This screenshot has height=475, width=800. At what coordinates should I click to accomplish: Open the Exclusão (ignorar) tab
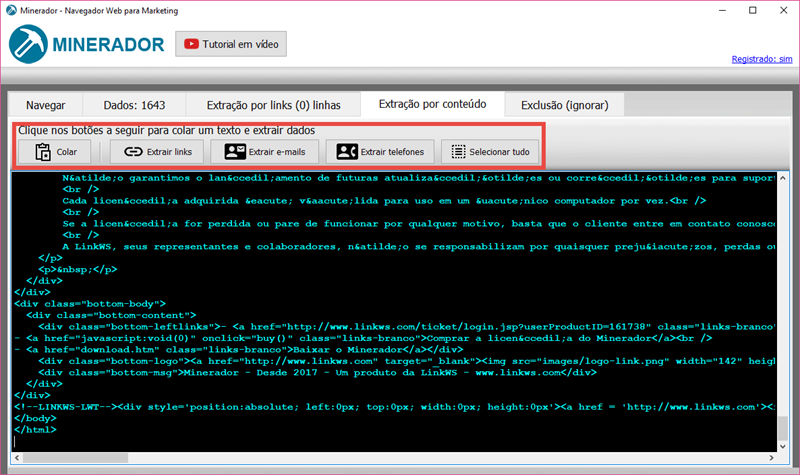[x=564, y=105]
